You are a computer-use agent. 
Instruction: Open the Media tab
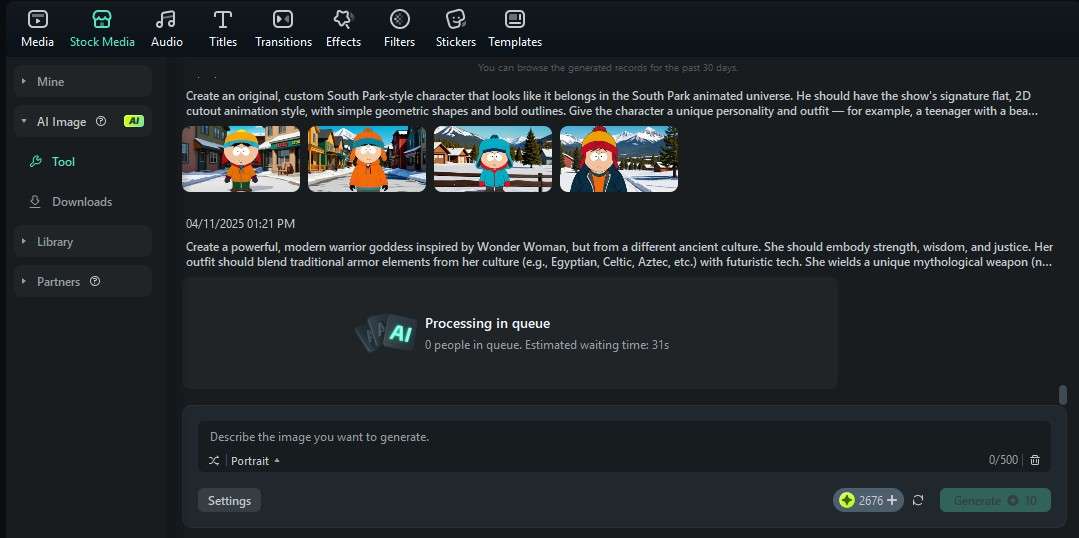(37, 29)
